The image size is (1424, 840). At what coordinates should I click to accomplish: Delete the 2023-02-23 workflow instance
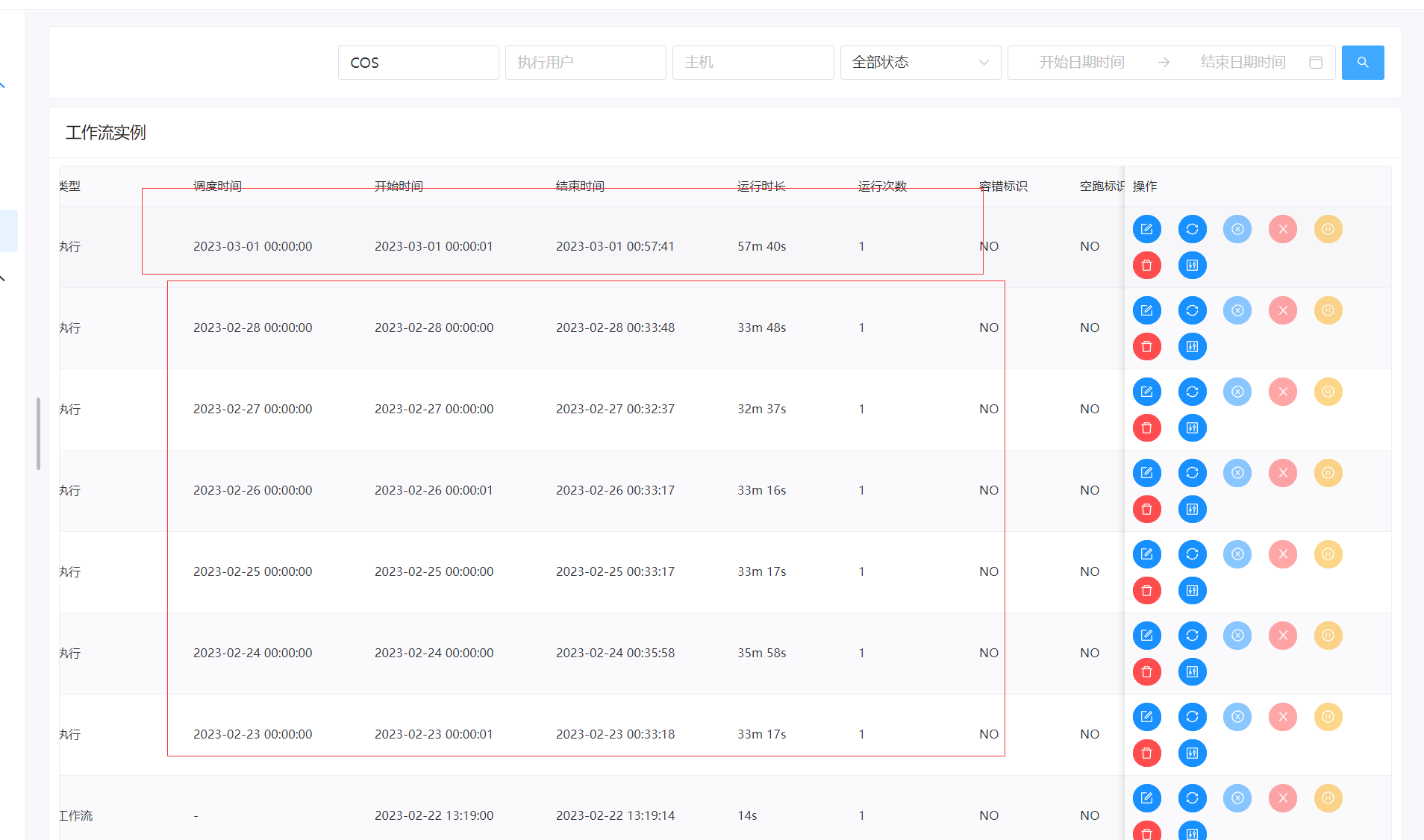[x=1146, y=753]
